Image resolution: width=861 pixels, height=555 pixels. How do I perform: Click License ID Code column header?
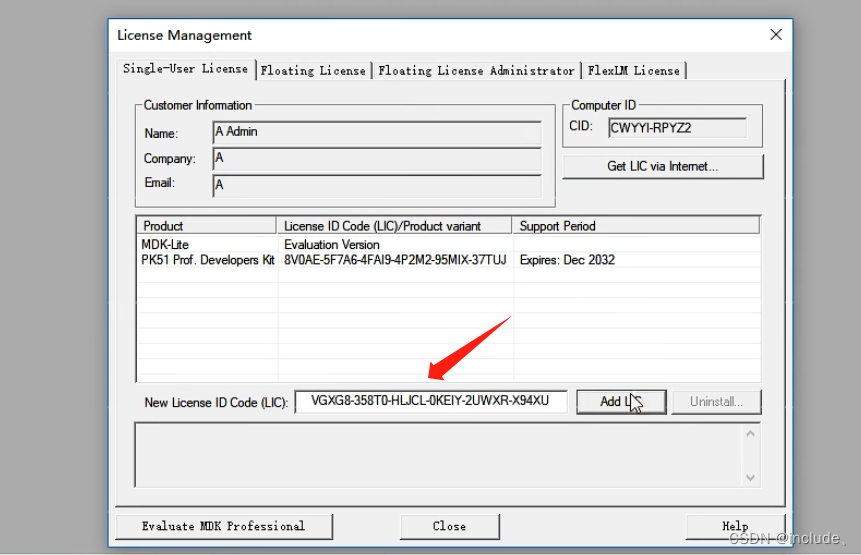tap(394, 226)
